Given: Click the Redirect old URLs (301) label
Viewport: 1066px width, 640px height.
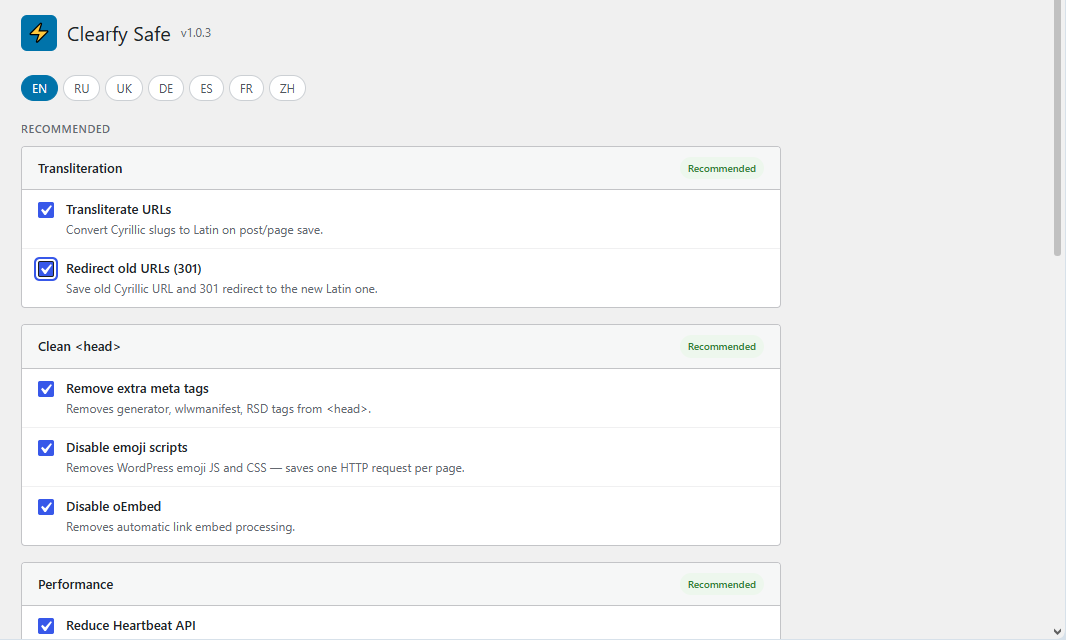Looking at the screenshot, I should pyautogui.click(x=134, y=269).
